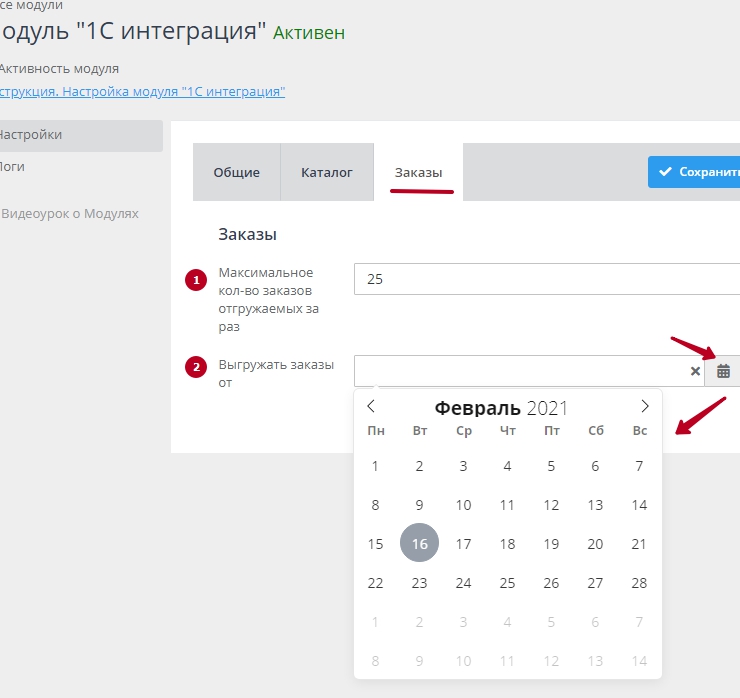Switch to the Общие tab
The width and height of the screenshot is (740, 698).
point(236,172)
